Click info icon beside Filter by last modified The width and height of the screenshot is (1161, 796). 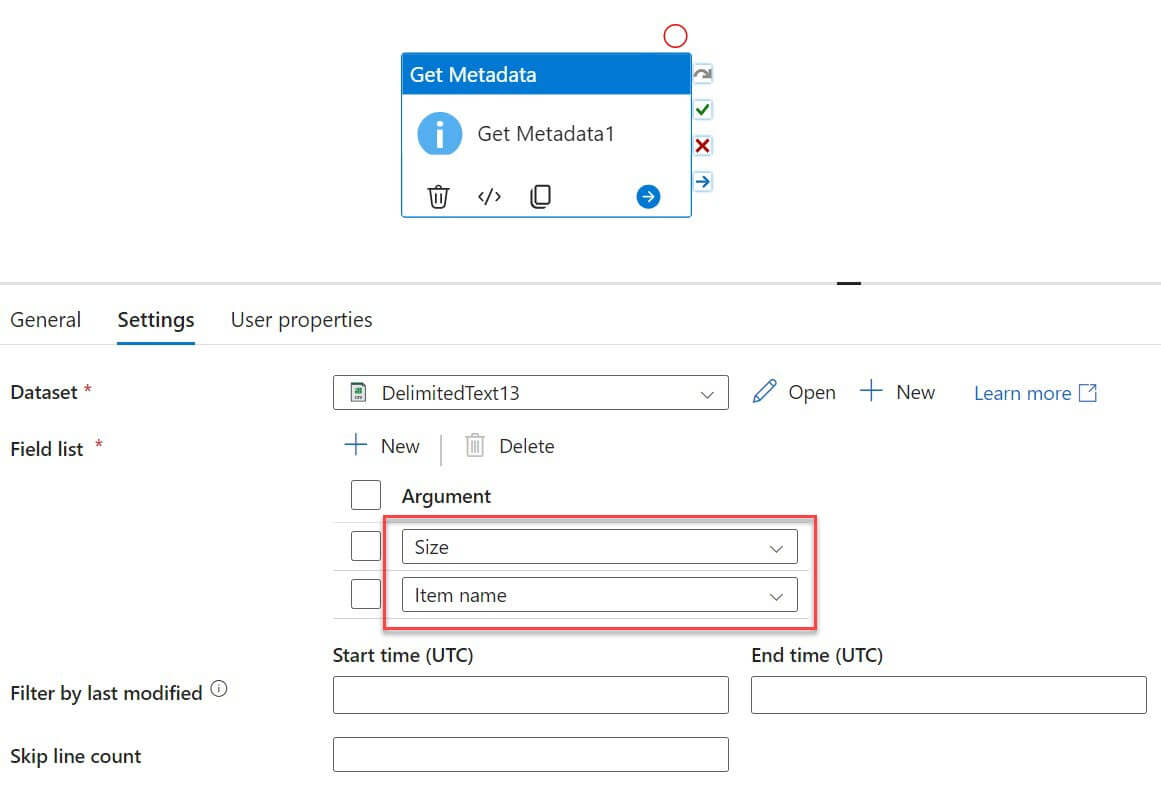(219, 689)
